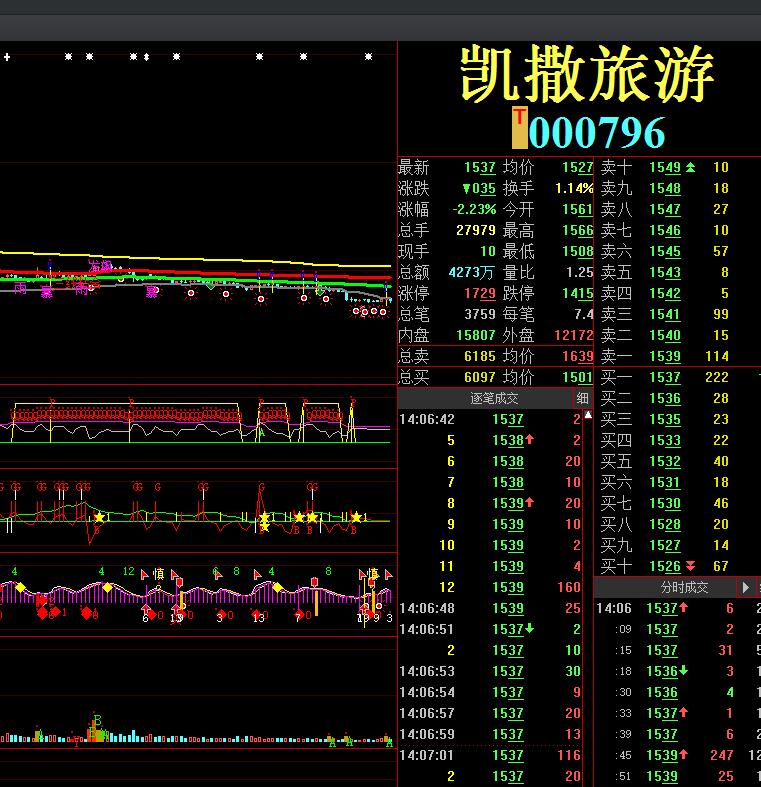The height and width of the screenshot is (787, 761).
Task: Click the stock code 000796
Action: 597,132
